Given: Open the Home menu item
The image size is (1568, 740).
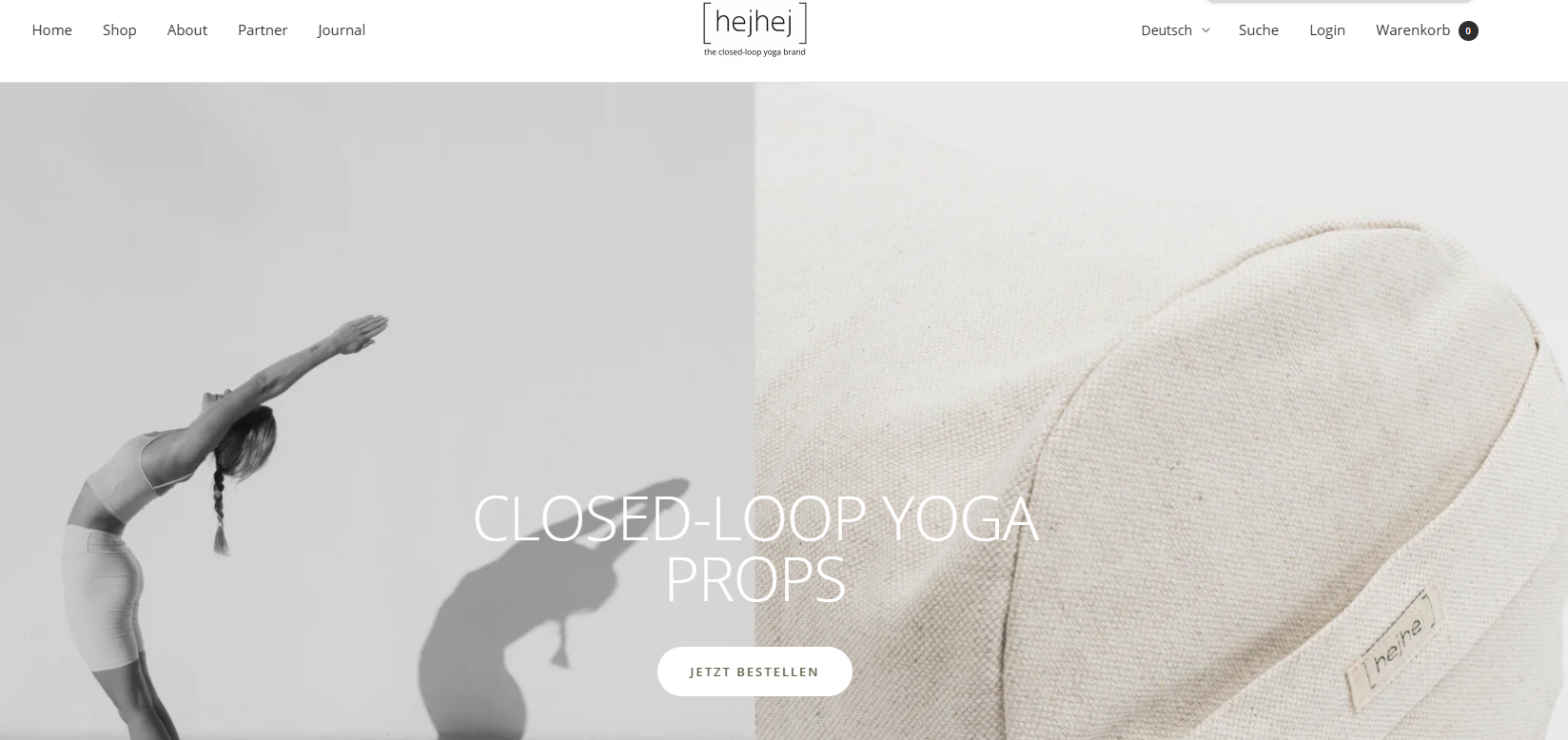Looking at the screenshot, I should (x=51, y=30).
